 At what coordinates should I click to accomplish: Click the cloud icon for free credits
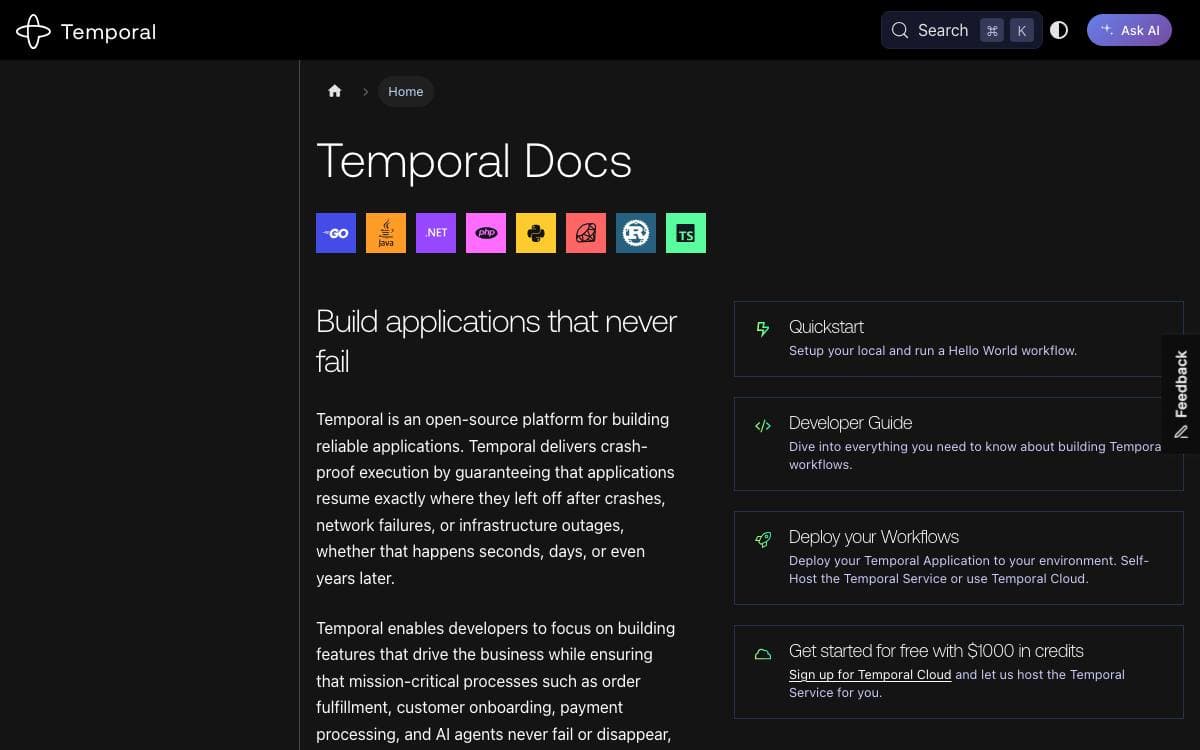[763, 654]
